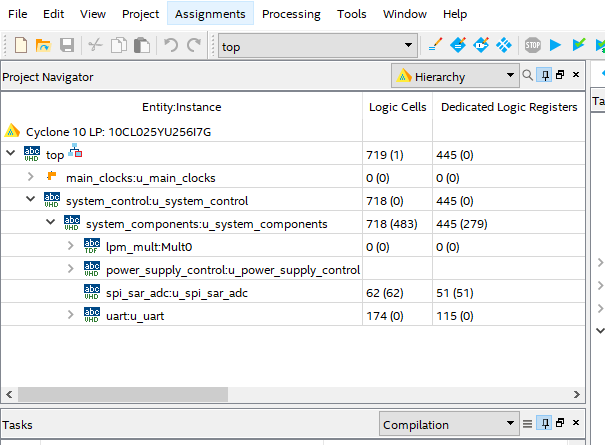The image size is (605, 445).
Task: Click the 719 (1) logic cells value
Action: coord(385,155)
